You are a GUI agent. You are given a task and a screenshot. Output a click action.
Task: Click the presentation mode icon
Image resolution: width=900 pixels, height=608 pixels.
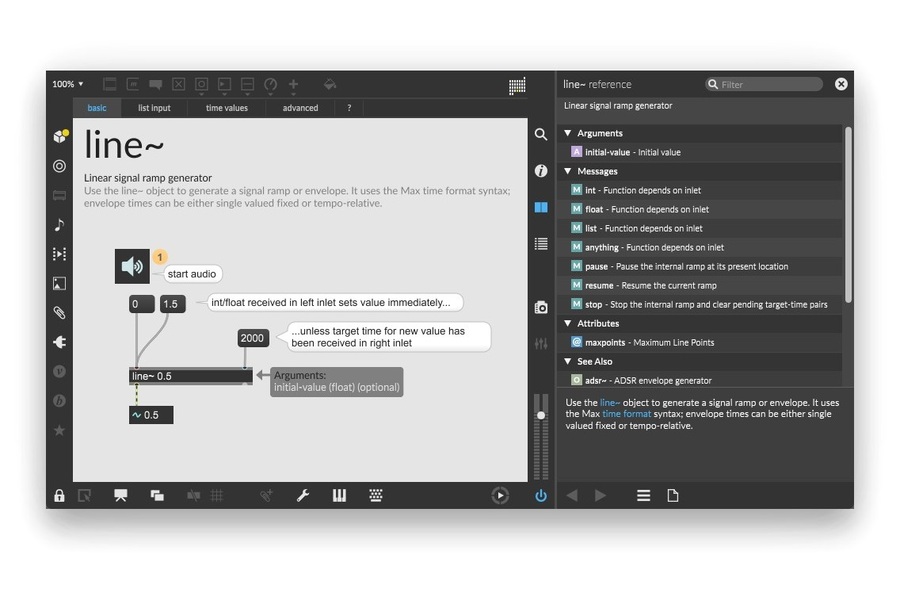[121, 495]
